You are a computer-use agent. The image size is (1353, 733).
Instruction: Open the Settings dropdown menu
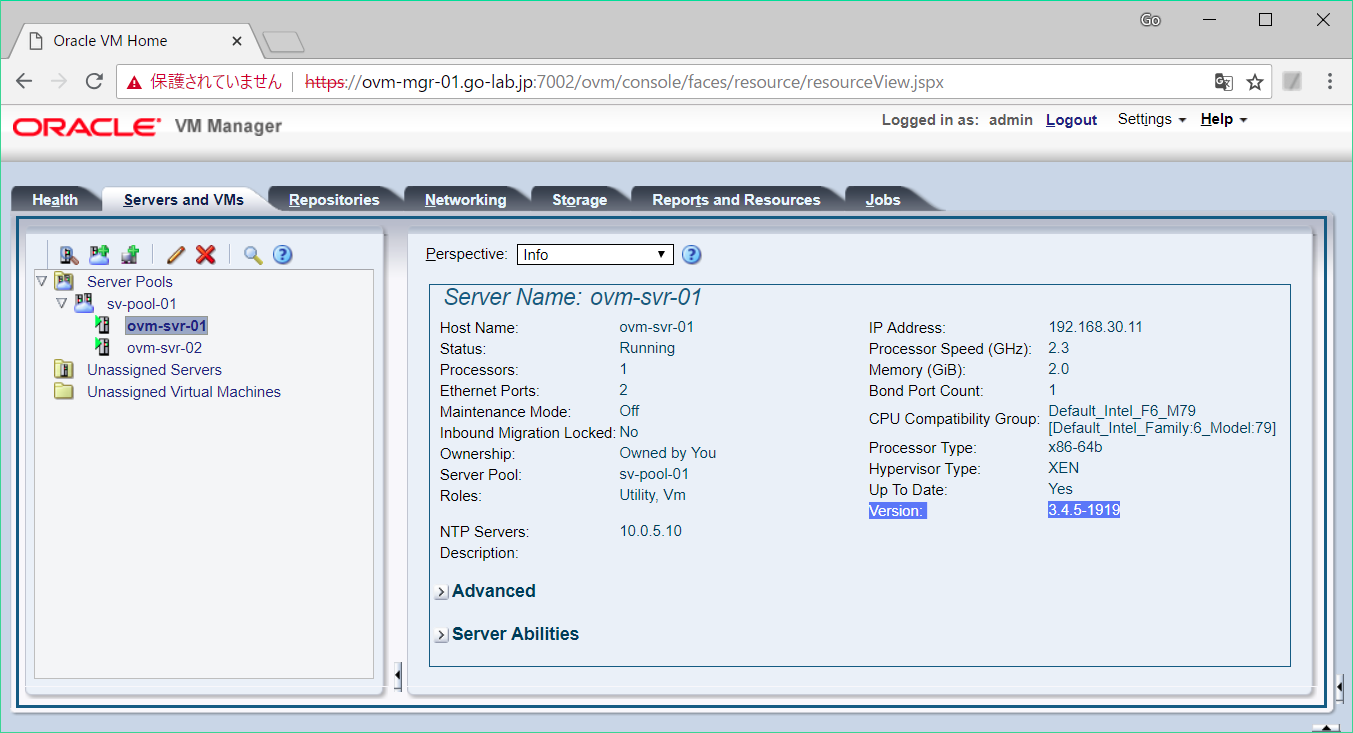click(x=1151, y=119)
